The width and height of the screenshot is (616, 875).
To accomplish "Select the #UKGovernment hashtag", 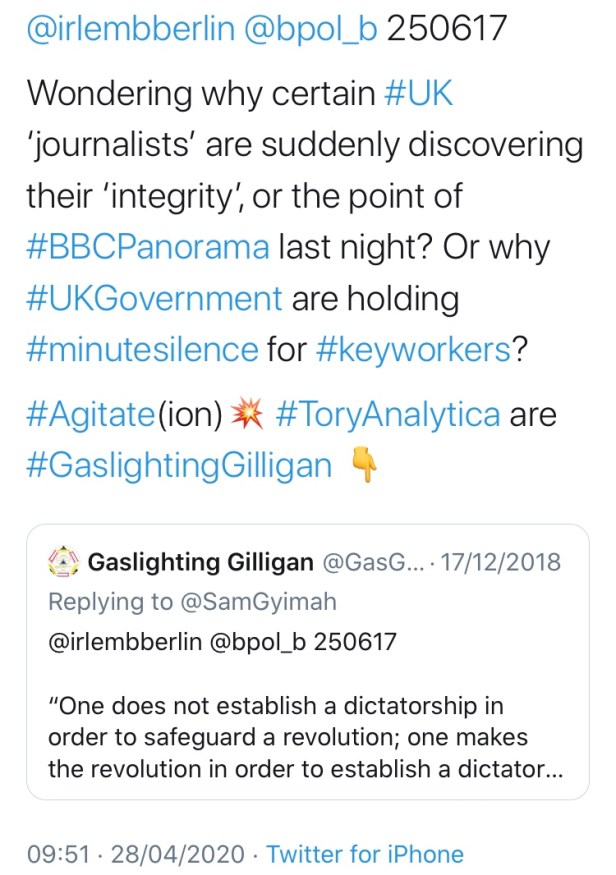I will (x=154, y=298).
